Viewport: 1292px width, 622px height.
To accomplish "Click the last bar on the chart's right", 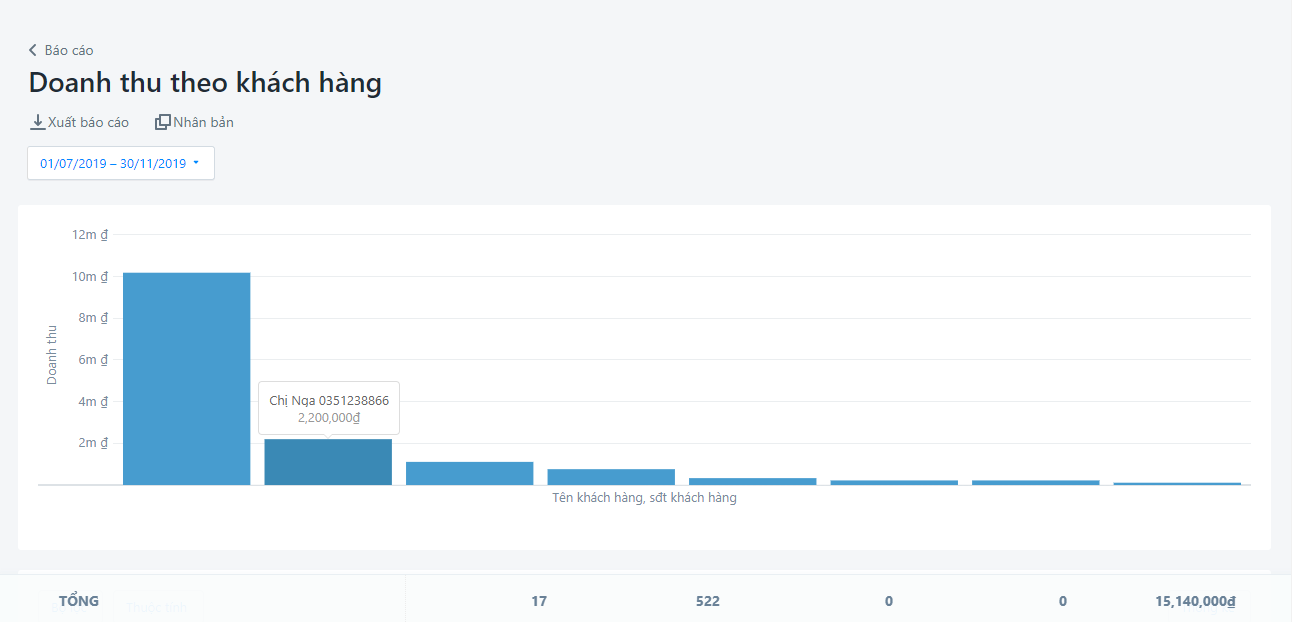I will (x=1177, y=484).
